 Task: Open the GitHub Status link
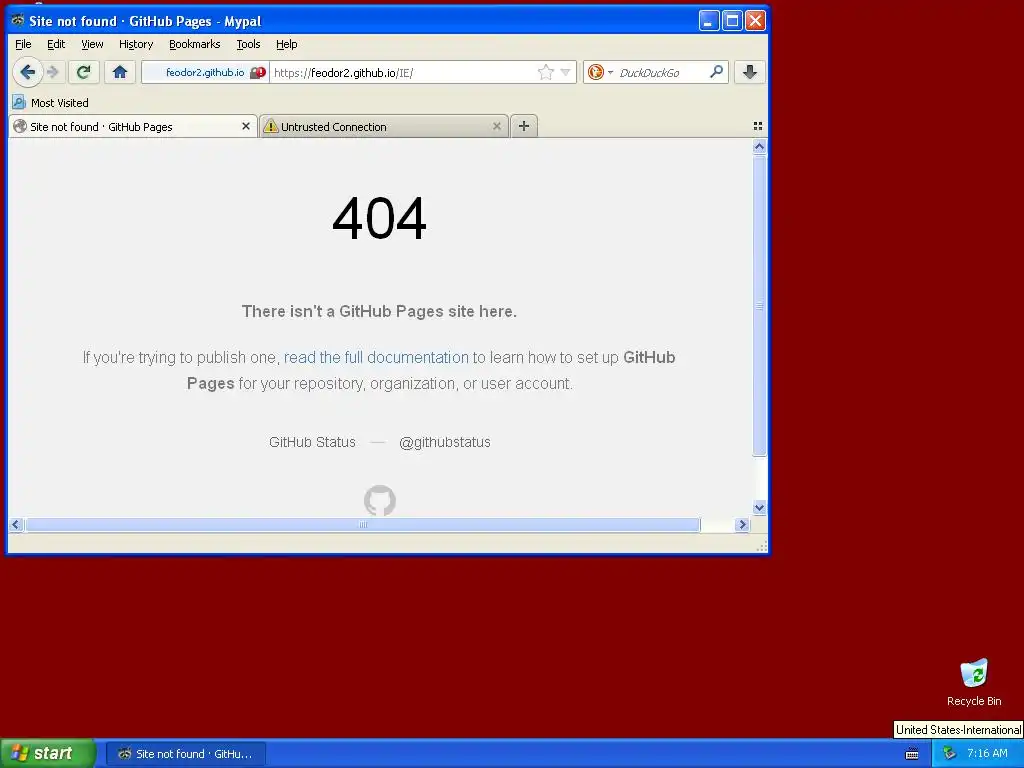pos(312,442)
